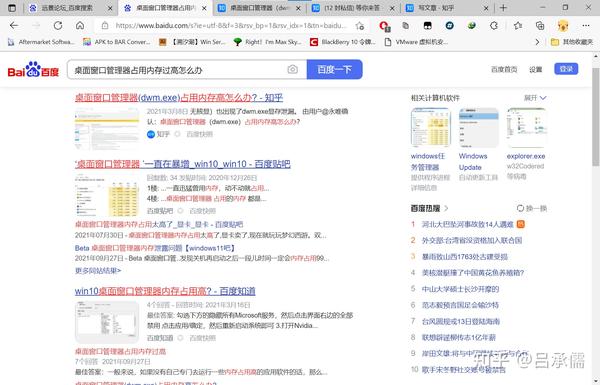Close the 写文章 - 知乎 tab

click(486, 8)
